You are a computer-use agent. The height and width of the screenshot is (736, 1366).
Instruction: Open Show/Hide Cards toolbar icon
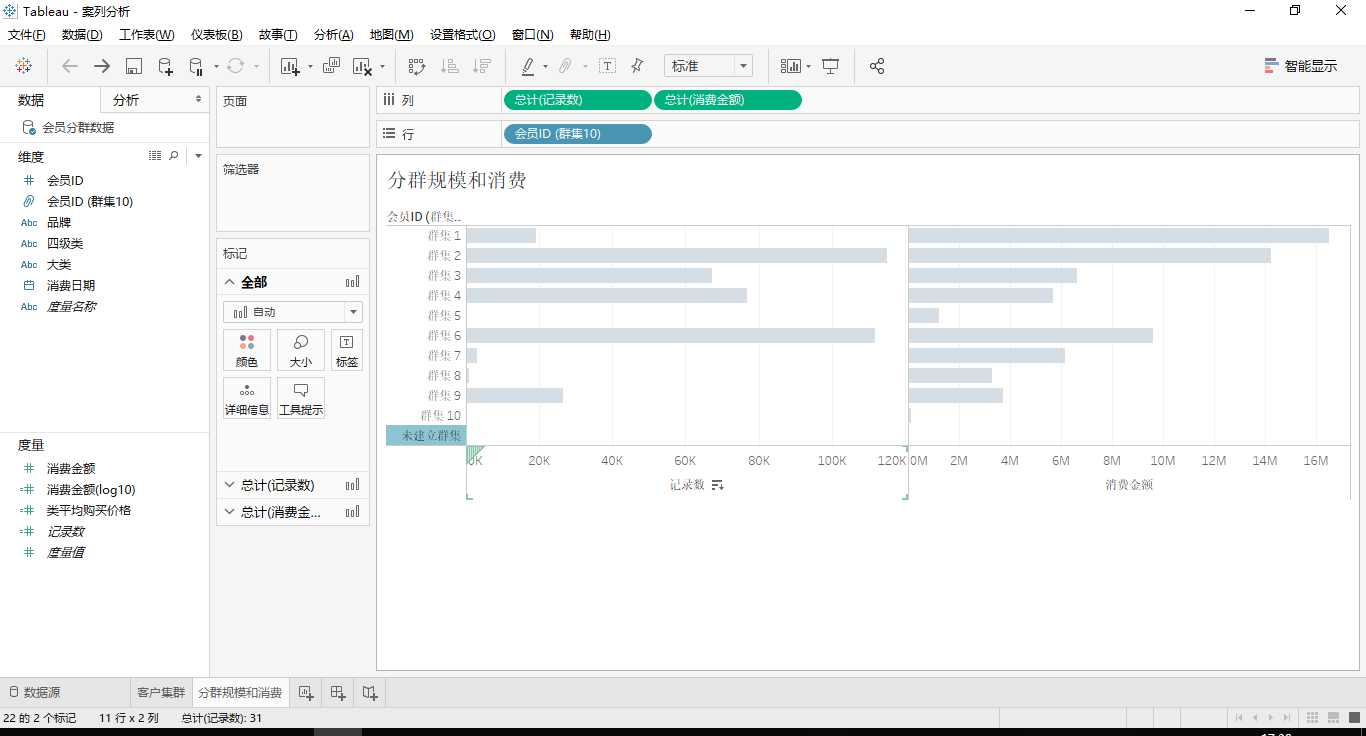[x=791, y=66]
